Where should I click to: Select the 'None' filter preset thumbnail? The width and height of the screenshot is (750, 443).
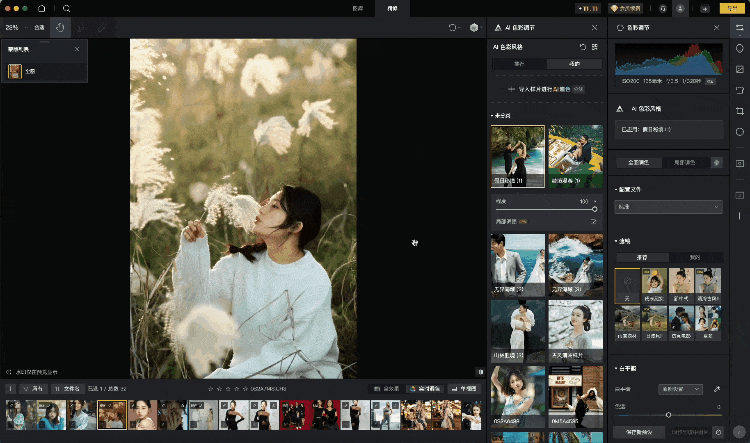(x=627, y=285)
